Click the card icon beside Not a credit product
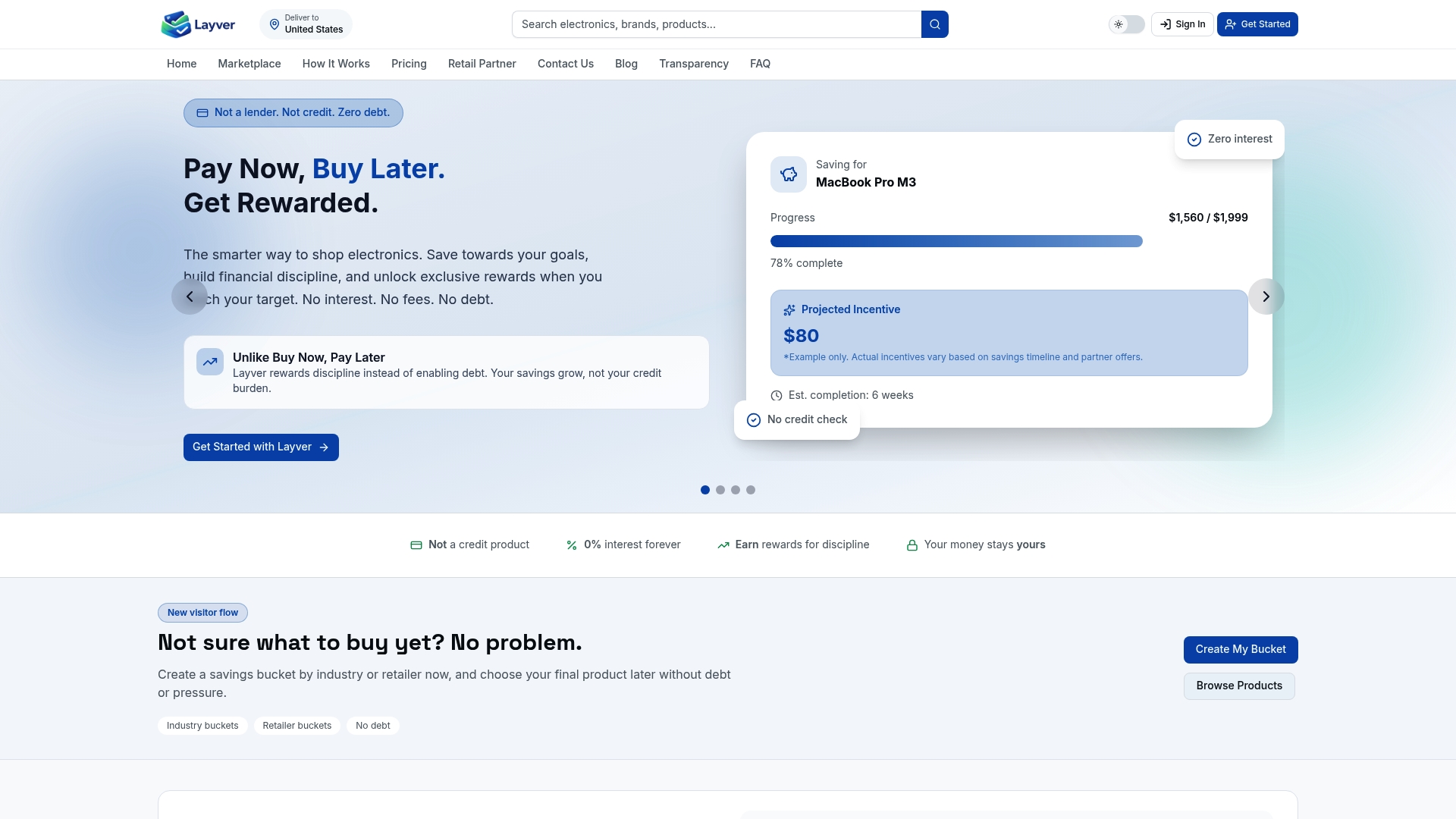This screenshot has width=1456, height=819. click(416, 545)
